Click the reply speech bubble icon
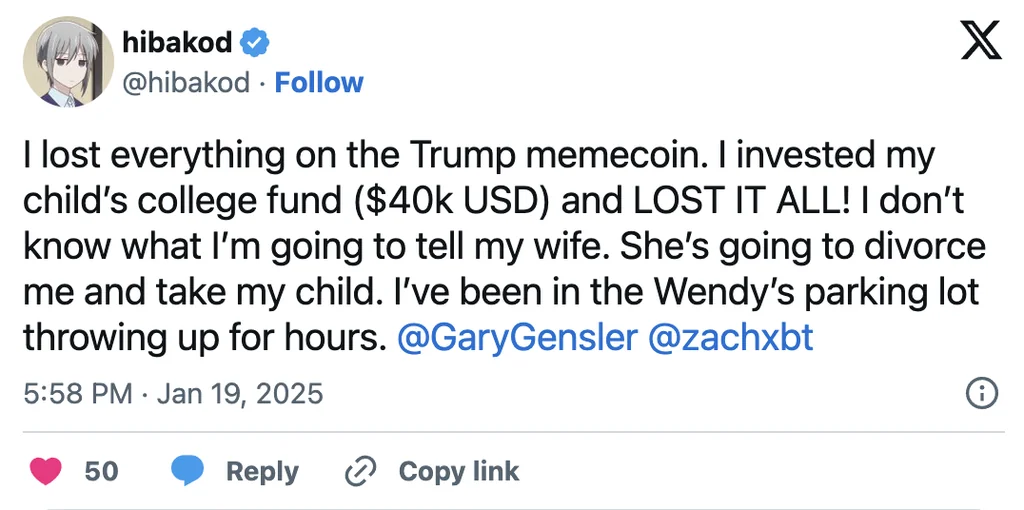The image size is (1024, 510). 187,471
